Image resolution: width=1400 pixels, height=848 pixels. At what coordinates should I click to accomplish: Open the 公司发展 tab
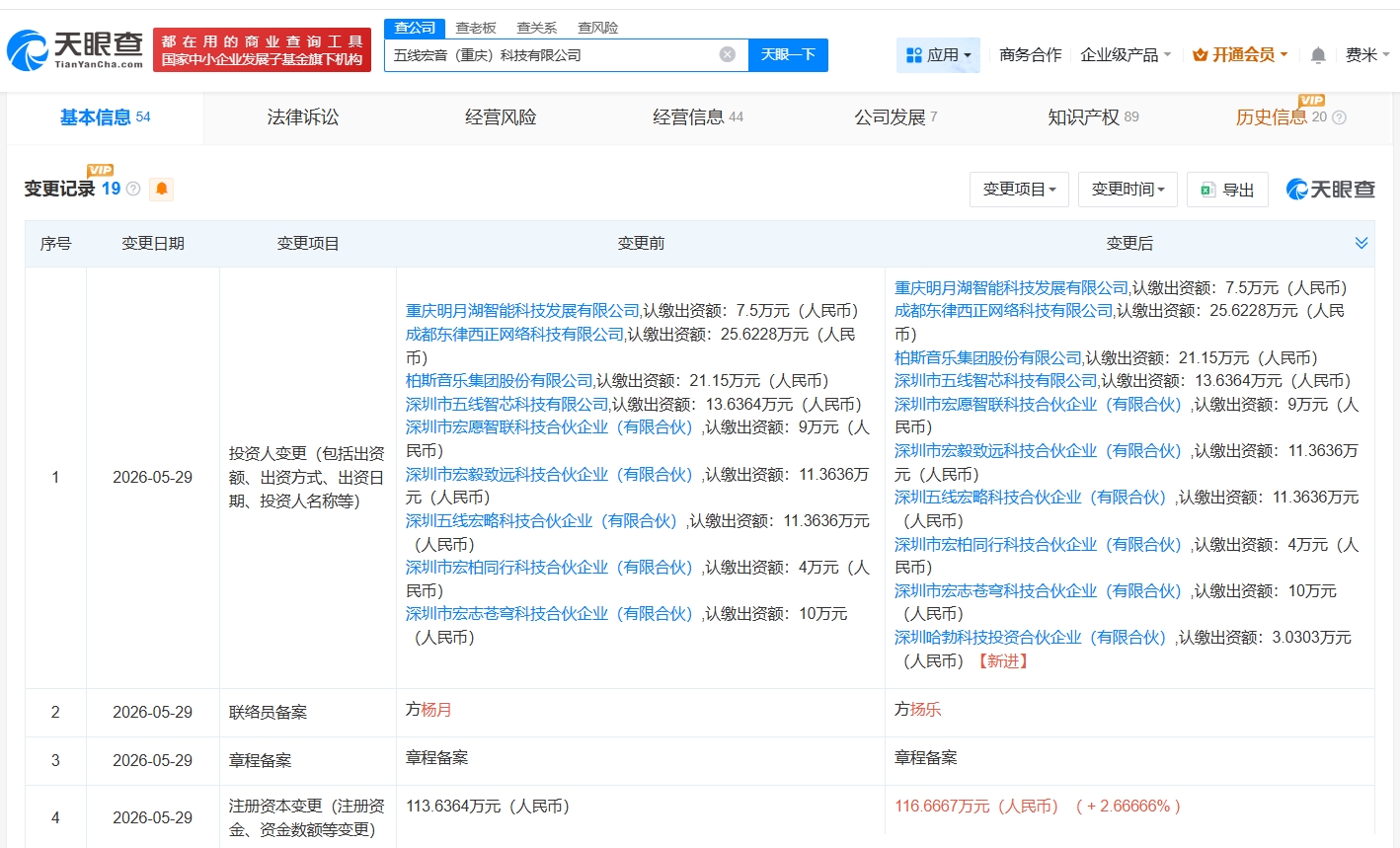click(x=895, y=117)
